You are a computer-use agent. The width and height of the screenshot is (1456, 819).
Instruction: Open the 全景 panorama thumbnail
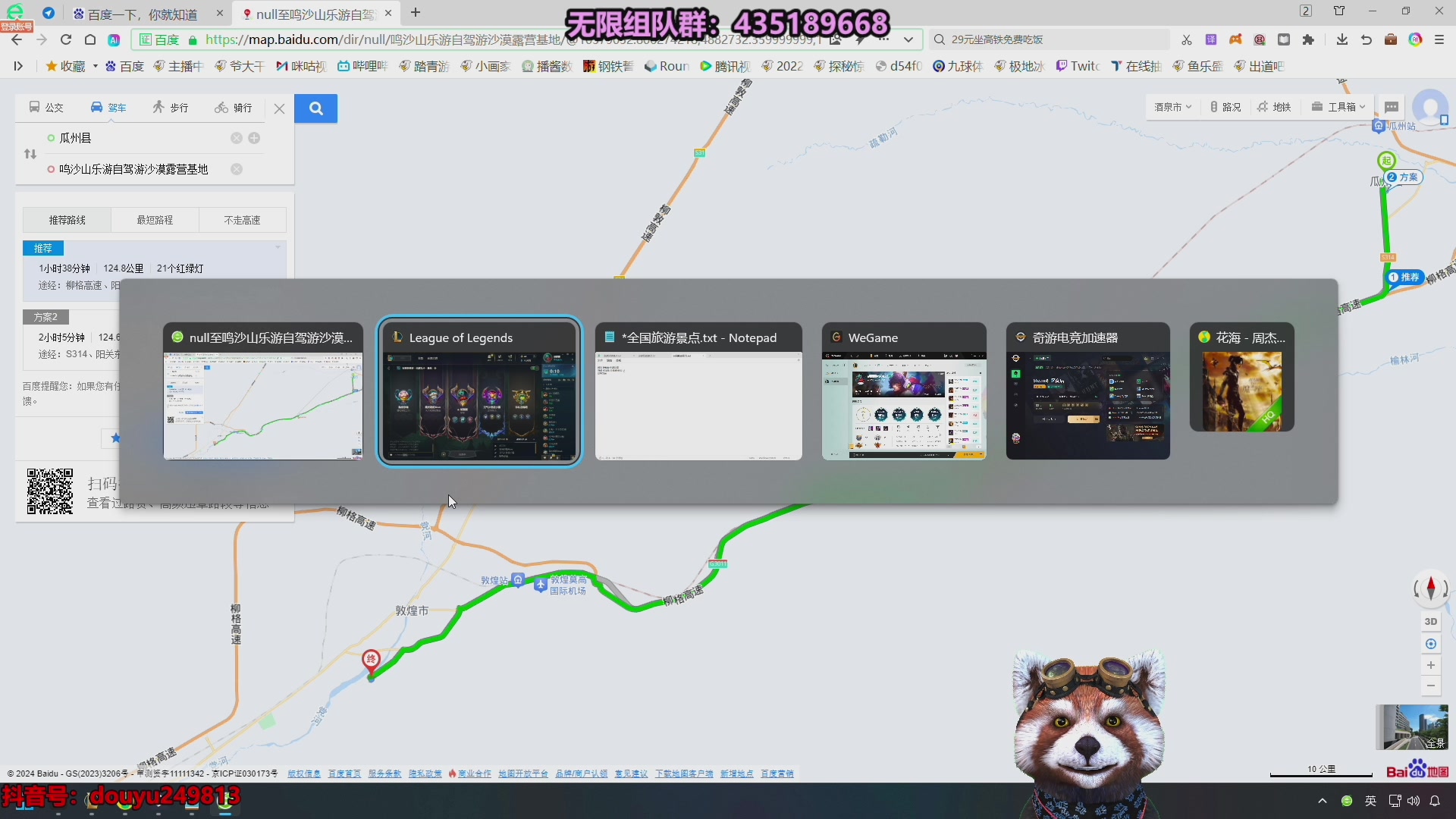[1412, 727]
